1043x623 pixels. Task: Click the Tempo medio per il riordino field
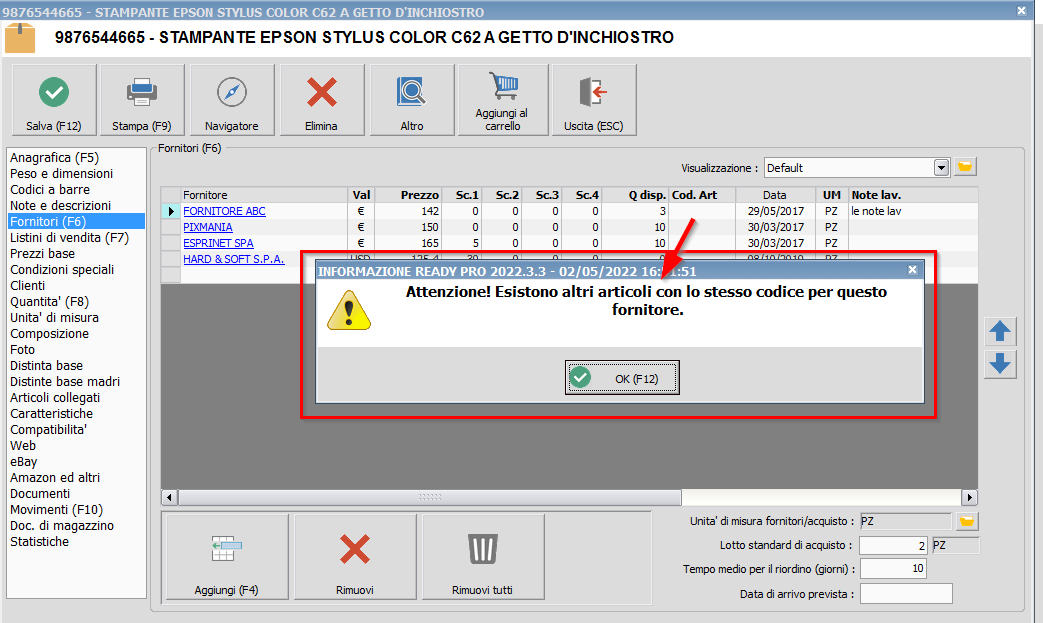(893, 568)
